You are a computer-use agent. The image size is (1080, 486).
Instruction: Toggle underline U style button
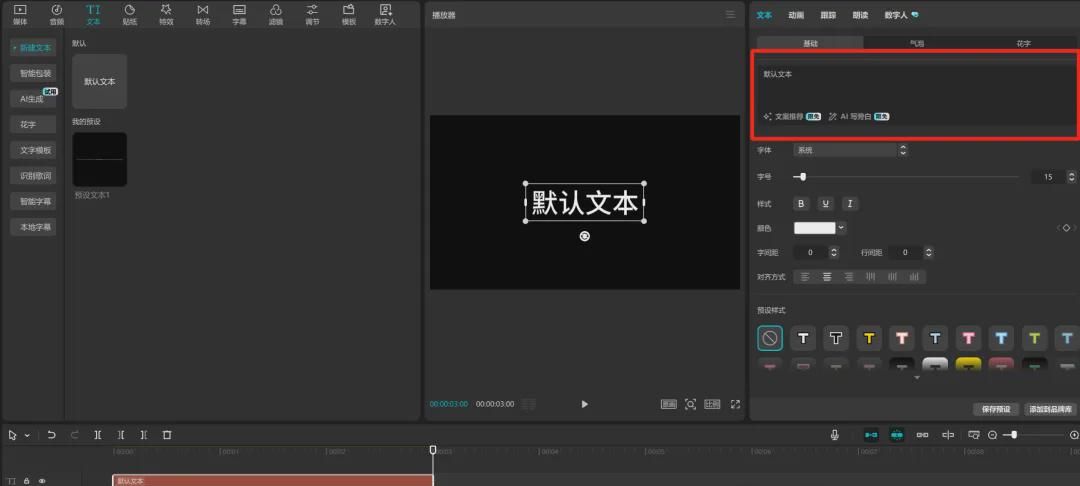click(x=825, y=204)
